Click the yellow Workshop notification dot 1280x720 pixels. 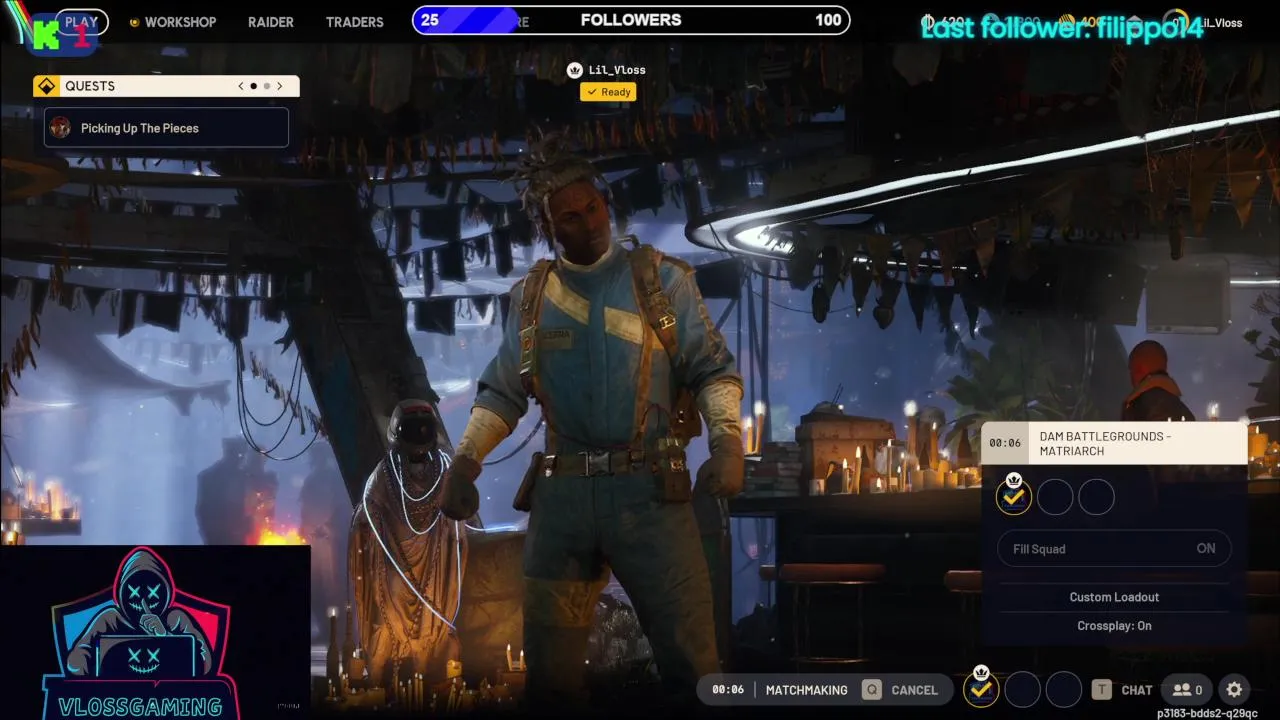[x=134, y=22]
